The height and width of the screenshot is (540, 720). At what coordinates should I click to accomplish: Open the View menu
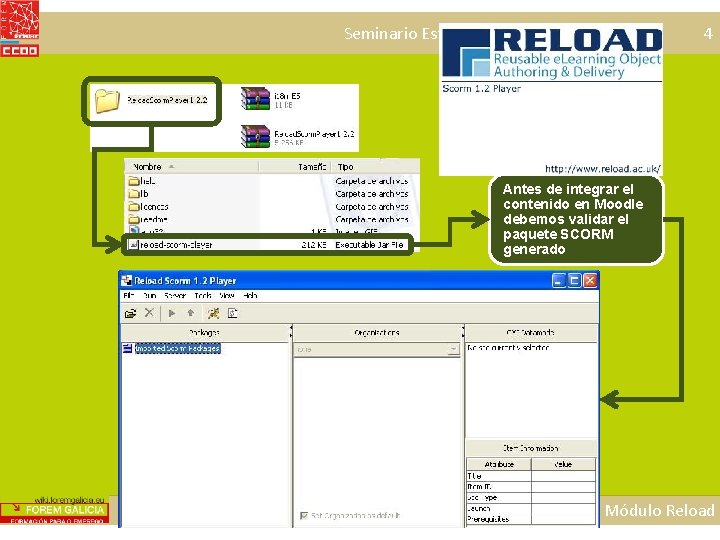(x=226, y=295)
